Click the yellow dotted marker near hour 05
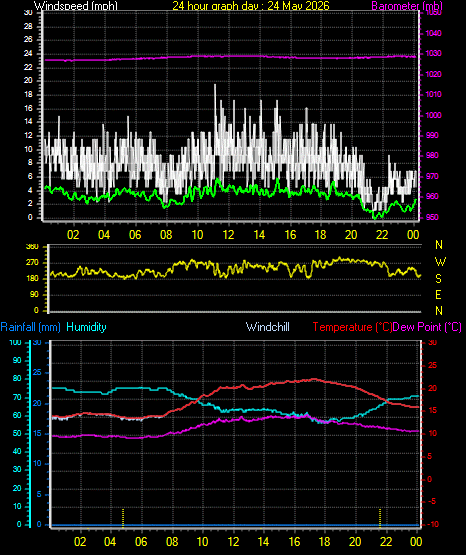This screenshot has height=555, width=466. tap(123, 518)
